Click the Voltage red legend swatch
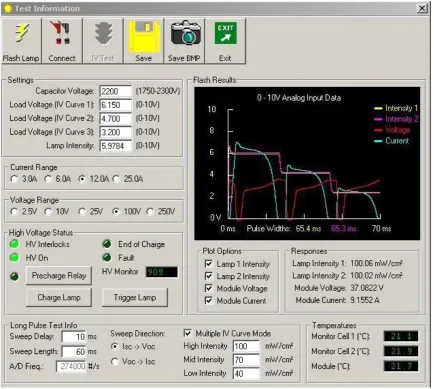Screen dimensions: 434x389 click(378, 130)
